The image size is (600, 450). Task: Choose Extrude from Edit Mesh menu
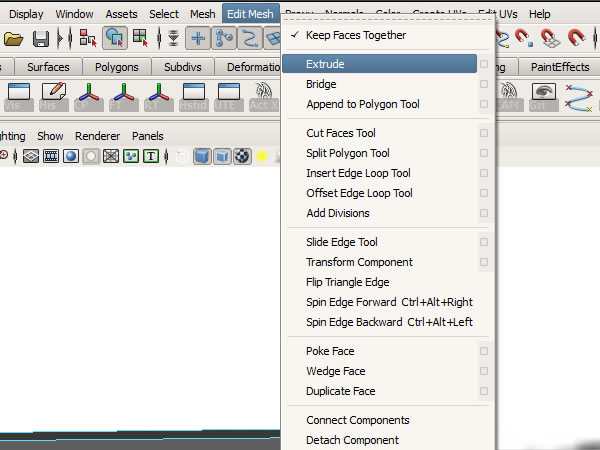[379, 64]
